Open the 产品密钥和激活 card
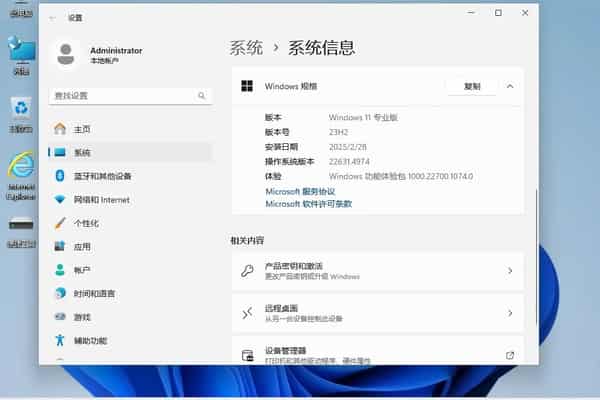Viewport: 600px width, 400px height. click(377, 271)
